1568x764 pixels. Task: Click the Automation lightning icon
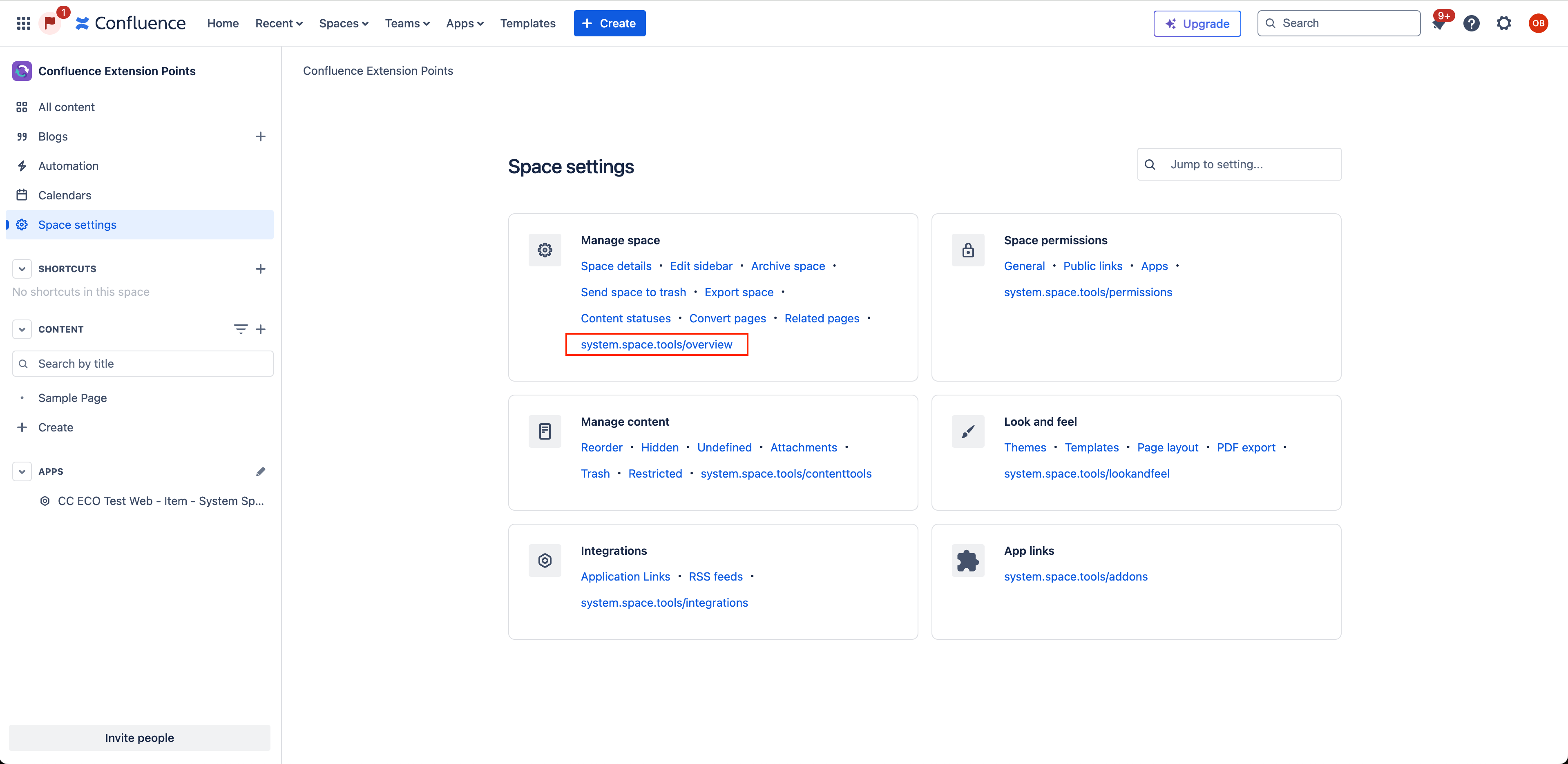point(22,165)
